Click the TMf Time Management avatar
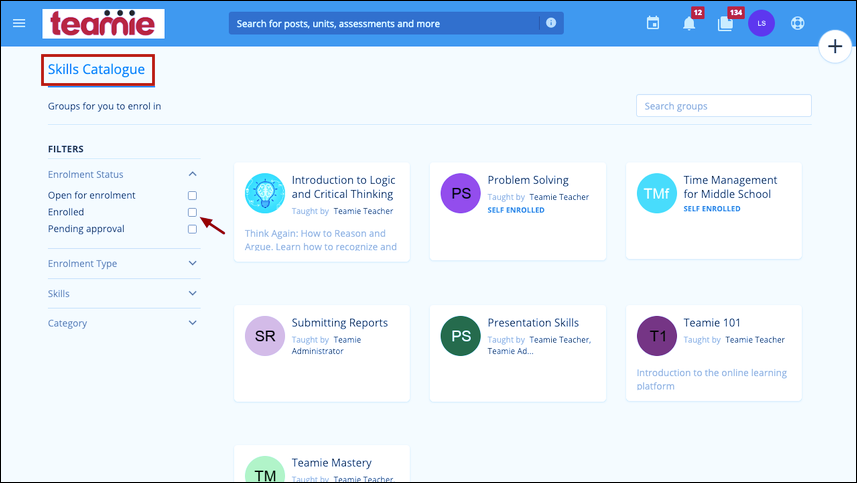 [656, 193]
